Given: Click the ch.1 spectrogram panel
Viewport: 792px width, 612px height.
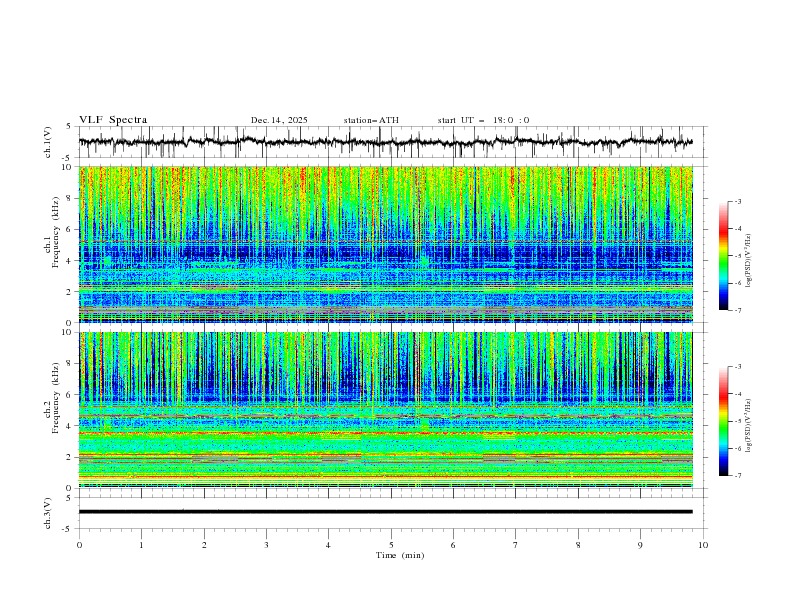Looking at the screenshot, I should point(386,244).
